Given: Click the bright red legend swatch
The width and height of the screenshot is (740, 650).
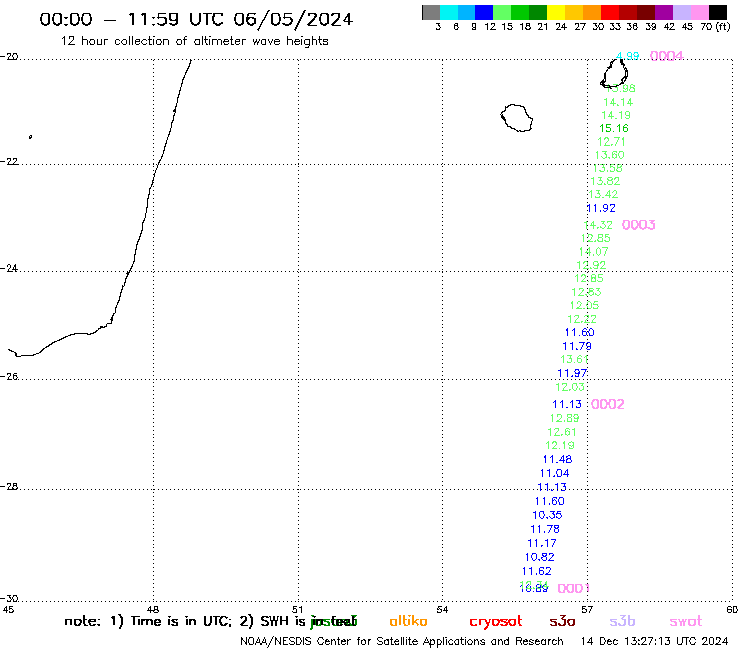Looking at the screenshot, I should pyautogui.click(x=610, y=12).
